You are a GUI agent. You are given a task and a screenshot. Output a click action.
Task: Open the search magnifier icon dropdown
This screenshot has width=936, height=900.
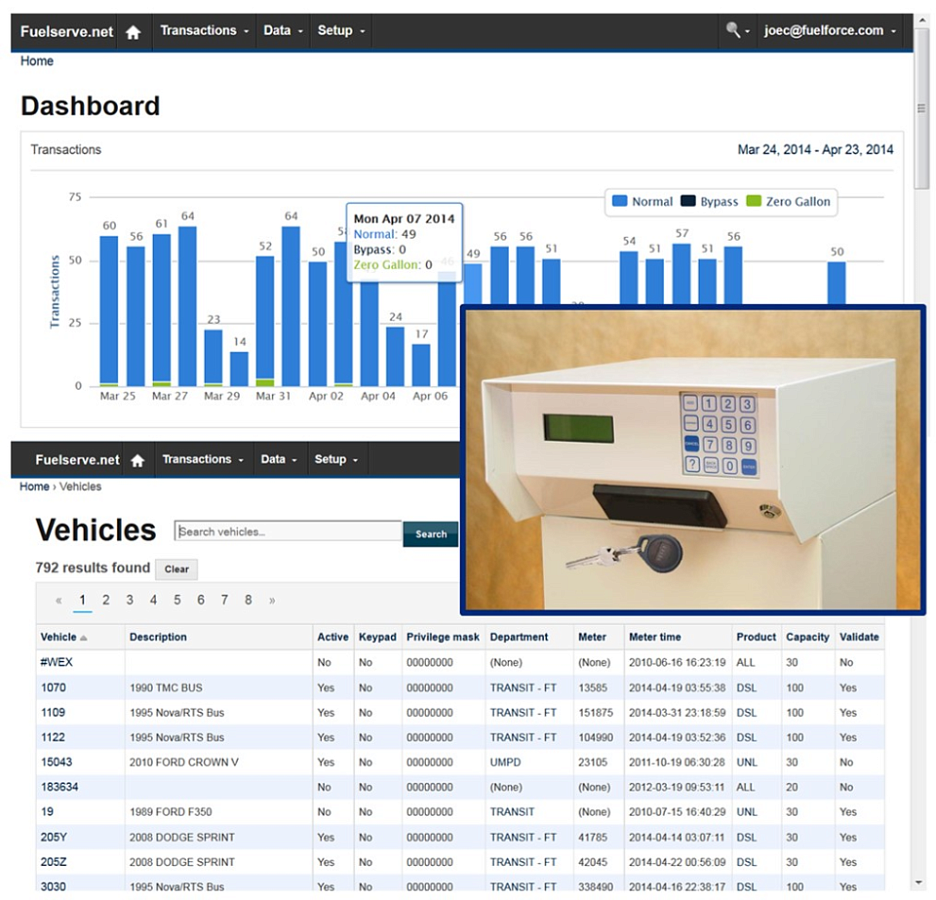[737, 30]
